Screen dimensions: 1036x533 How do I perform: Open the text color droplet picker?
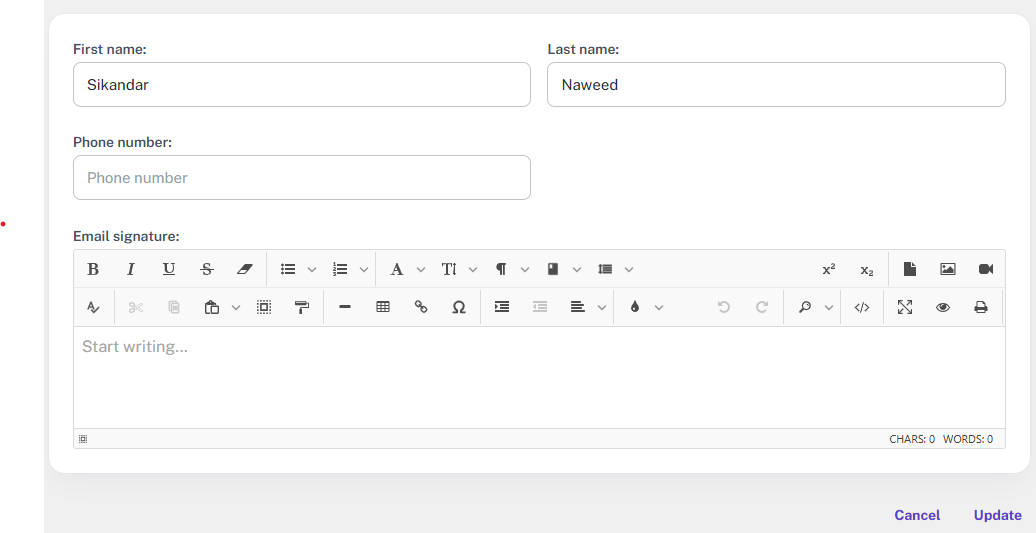click(634, 307)
